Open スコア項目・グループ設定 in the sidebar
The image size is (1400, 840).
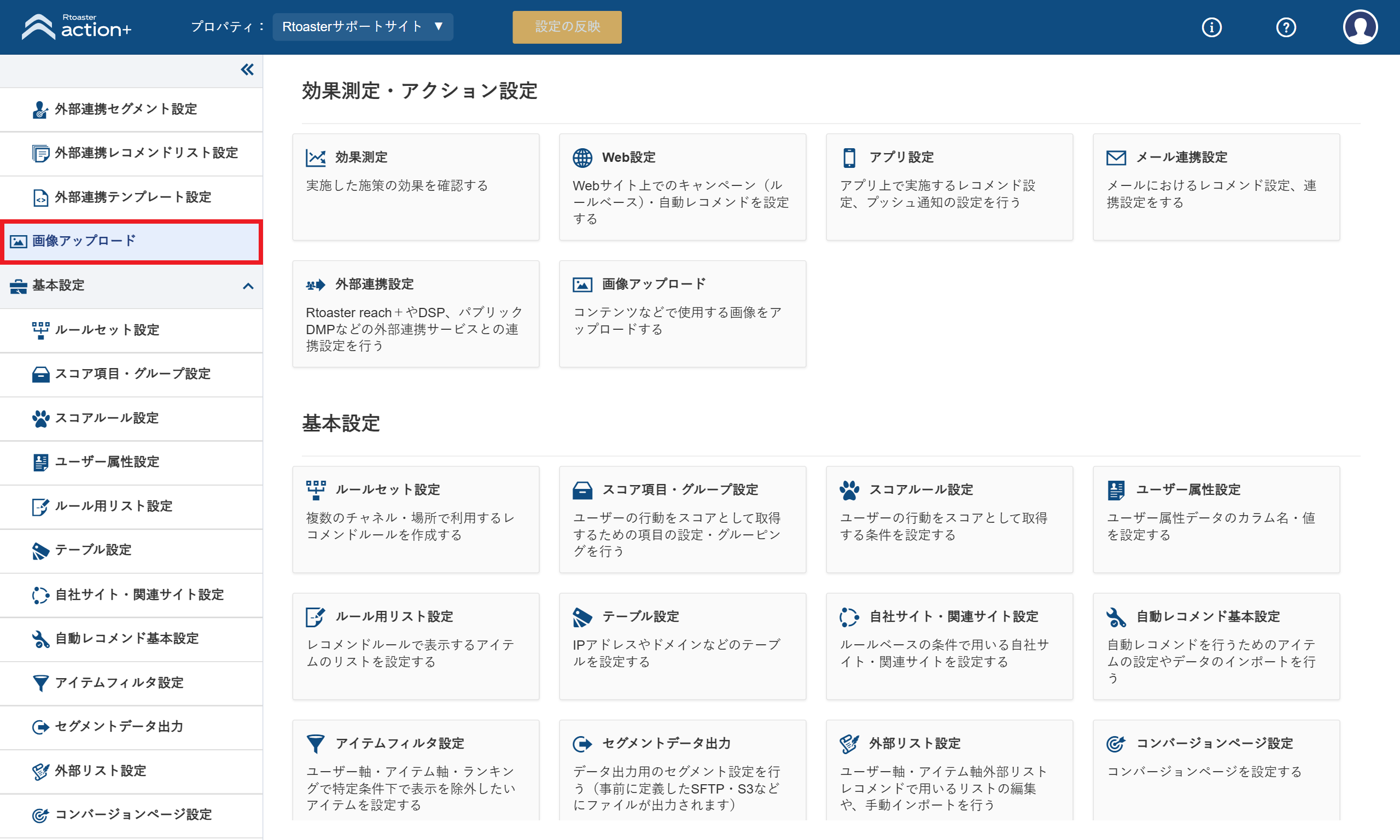131,374
